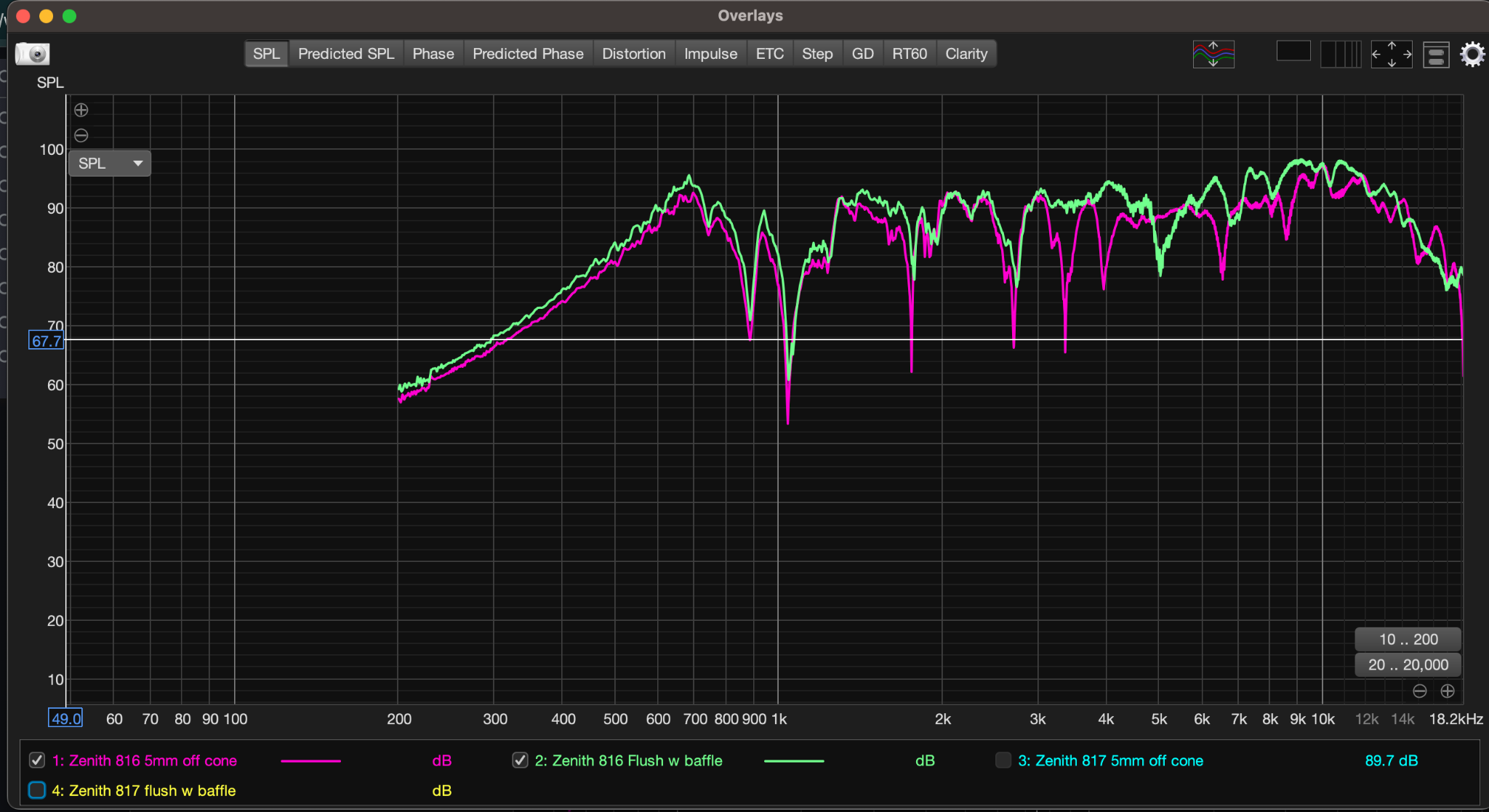Click the graph limits arrows icon

(x=1392, y=54)
